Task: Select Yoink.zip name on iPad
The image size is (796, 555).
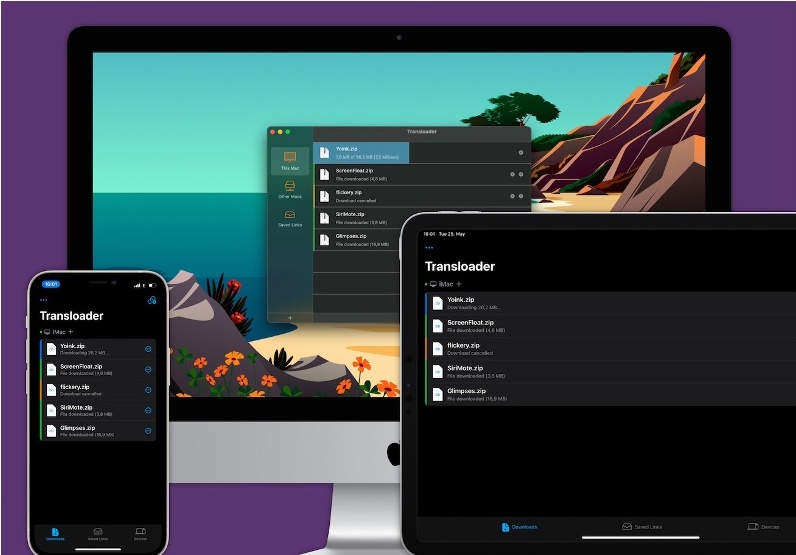Action: (460, 300)
